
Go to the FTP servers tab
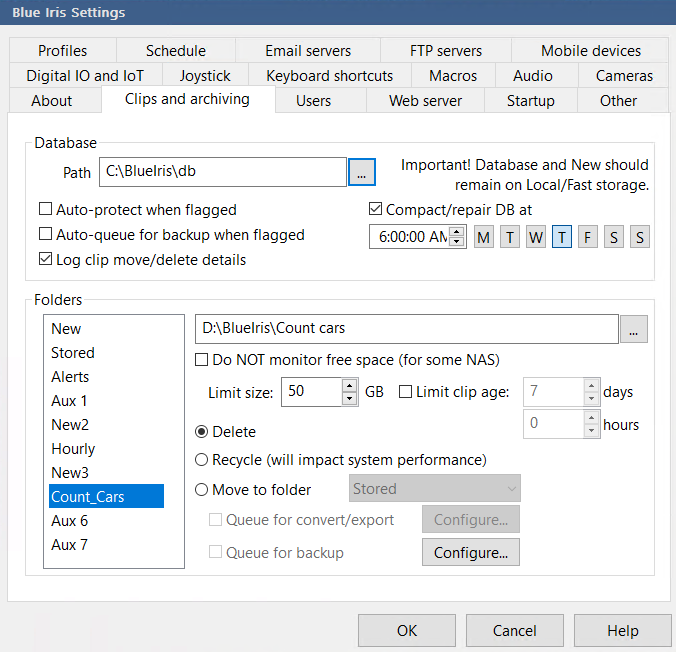tap(446, 50)
